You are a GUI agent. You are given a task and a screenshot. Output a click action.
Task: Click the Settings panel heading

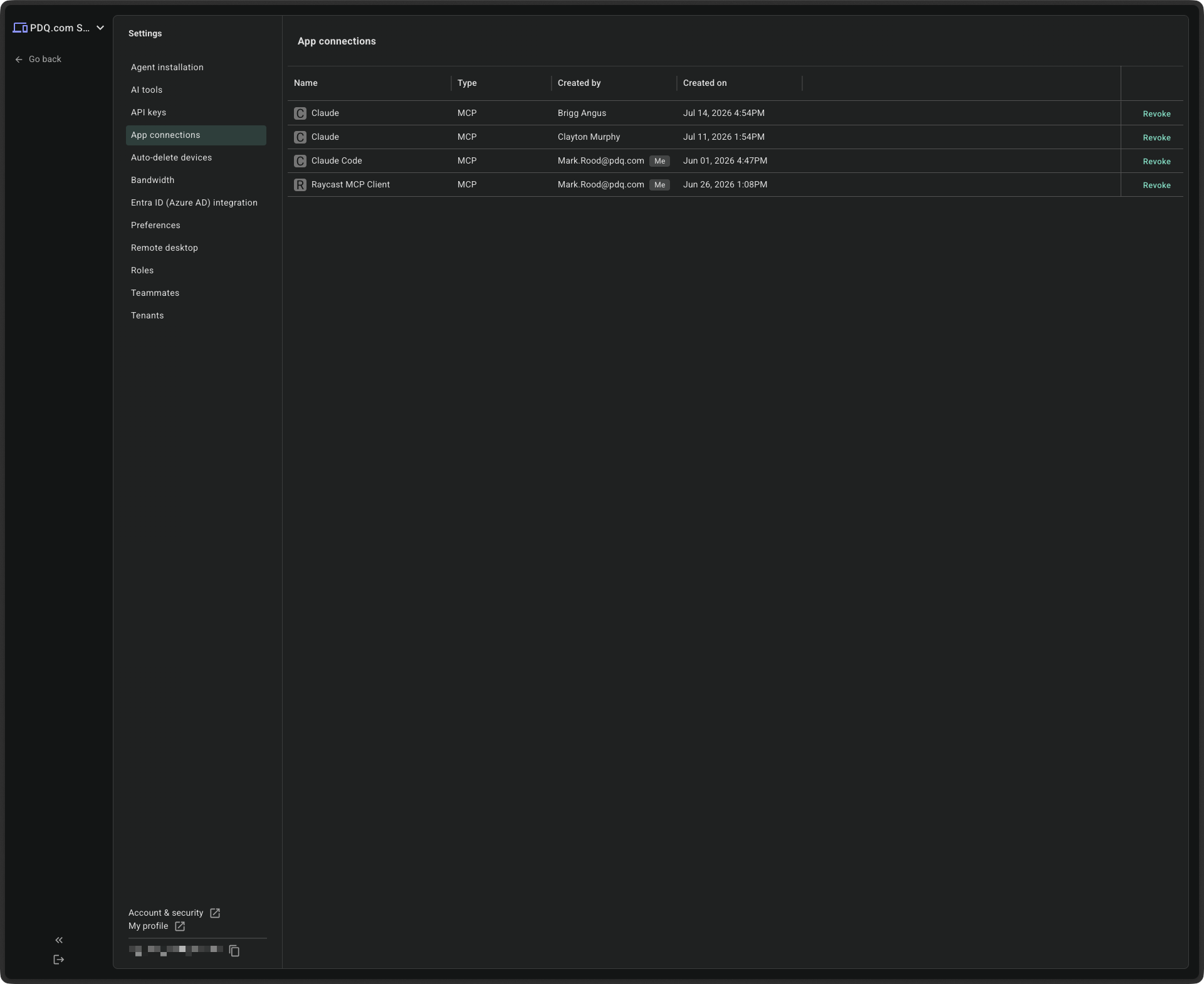[145, 34]
